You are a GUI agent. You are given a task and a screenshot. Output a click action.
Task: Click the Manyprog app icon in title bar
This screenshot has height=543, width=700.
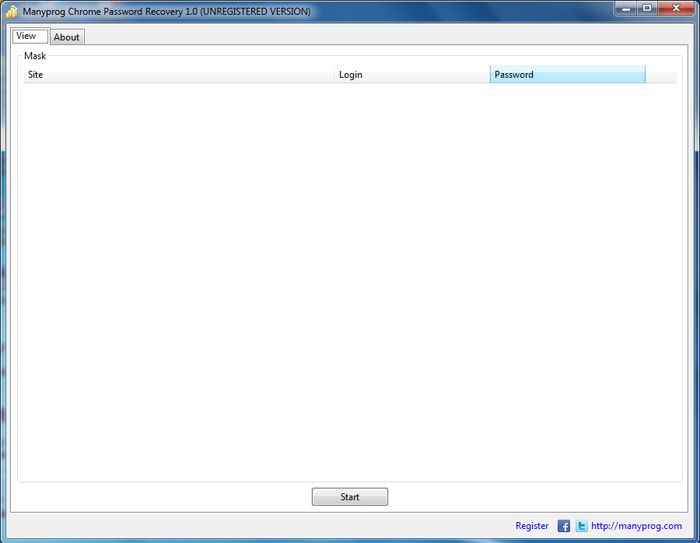[12, 12]
